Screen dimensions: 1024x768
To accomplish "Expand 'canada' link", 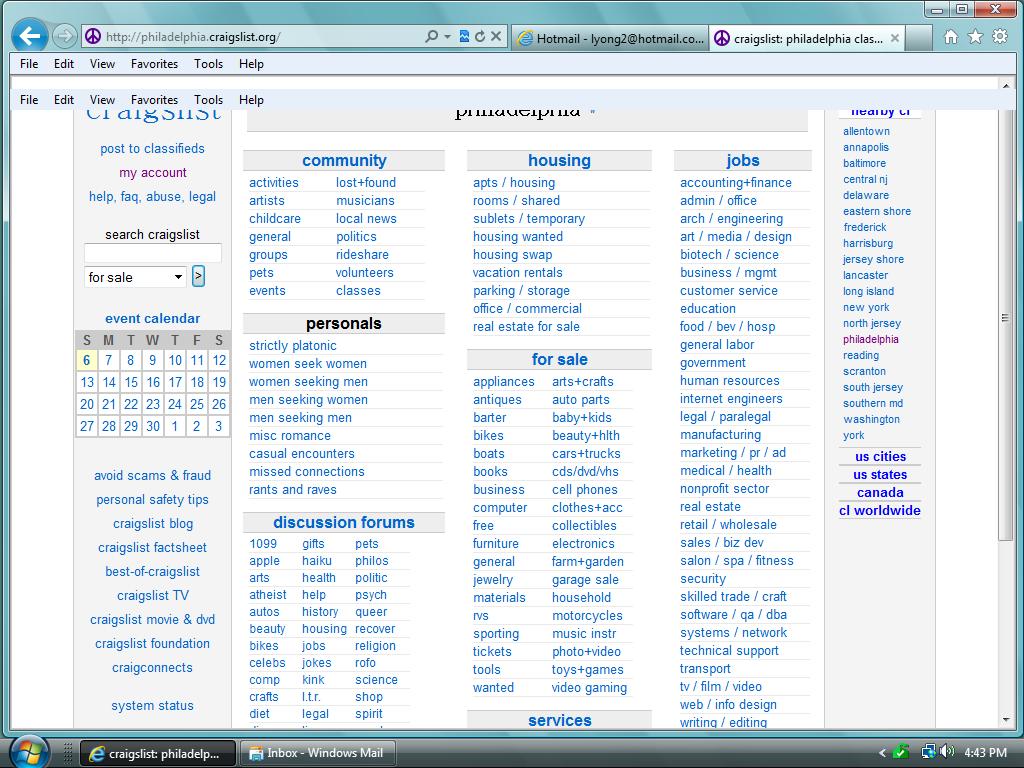I will [x=880, y=493].
